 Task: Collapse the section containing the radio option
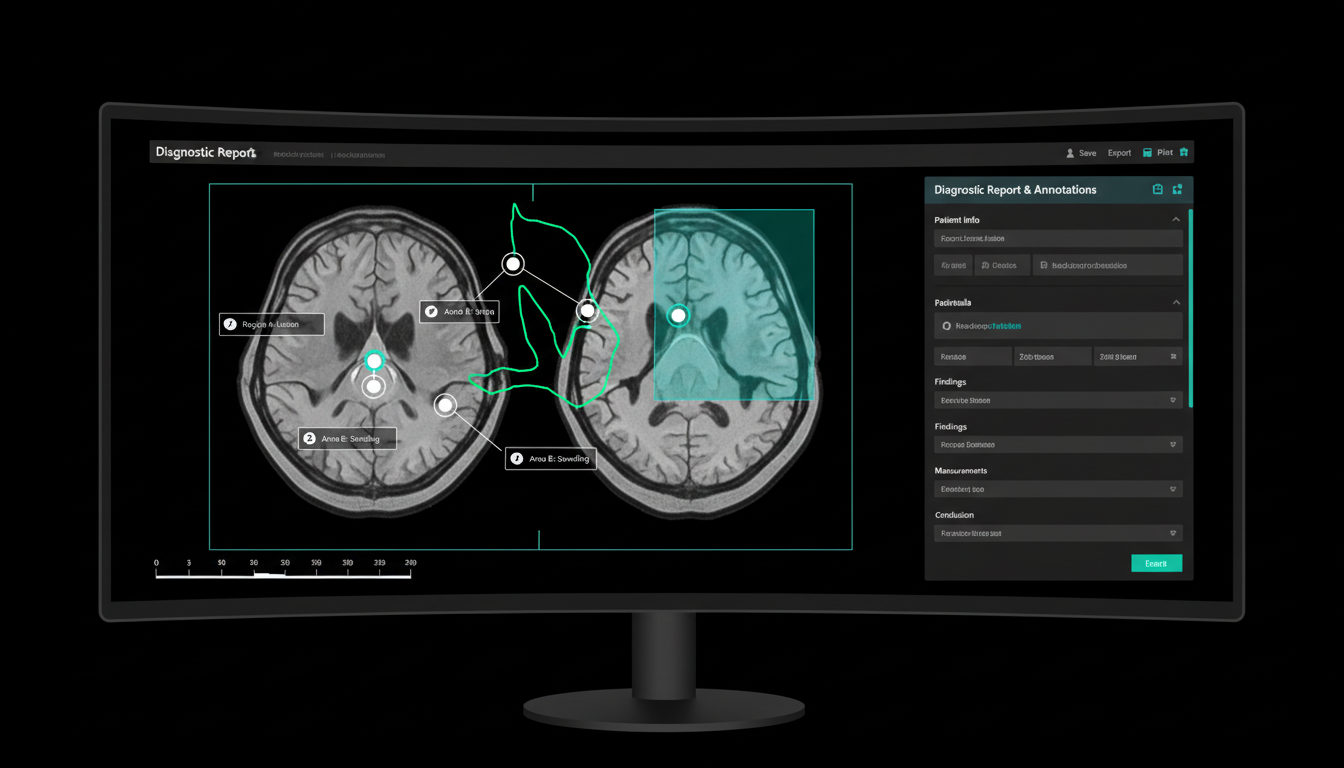1176,302
